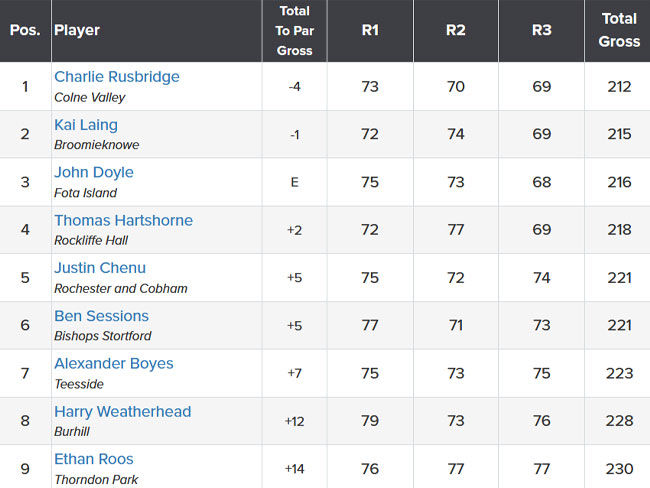Viewport: 650px width, 488px height.
Task: Click the R3 column header
Action: [x=542, y=30]
